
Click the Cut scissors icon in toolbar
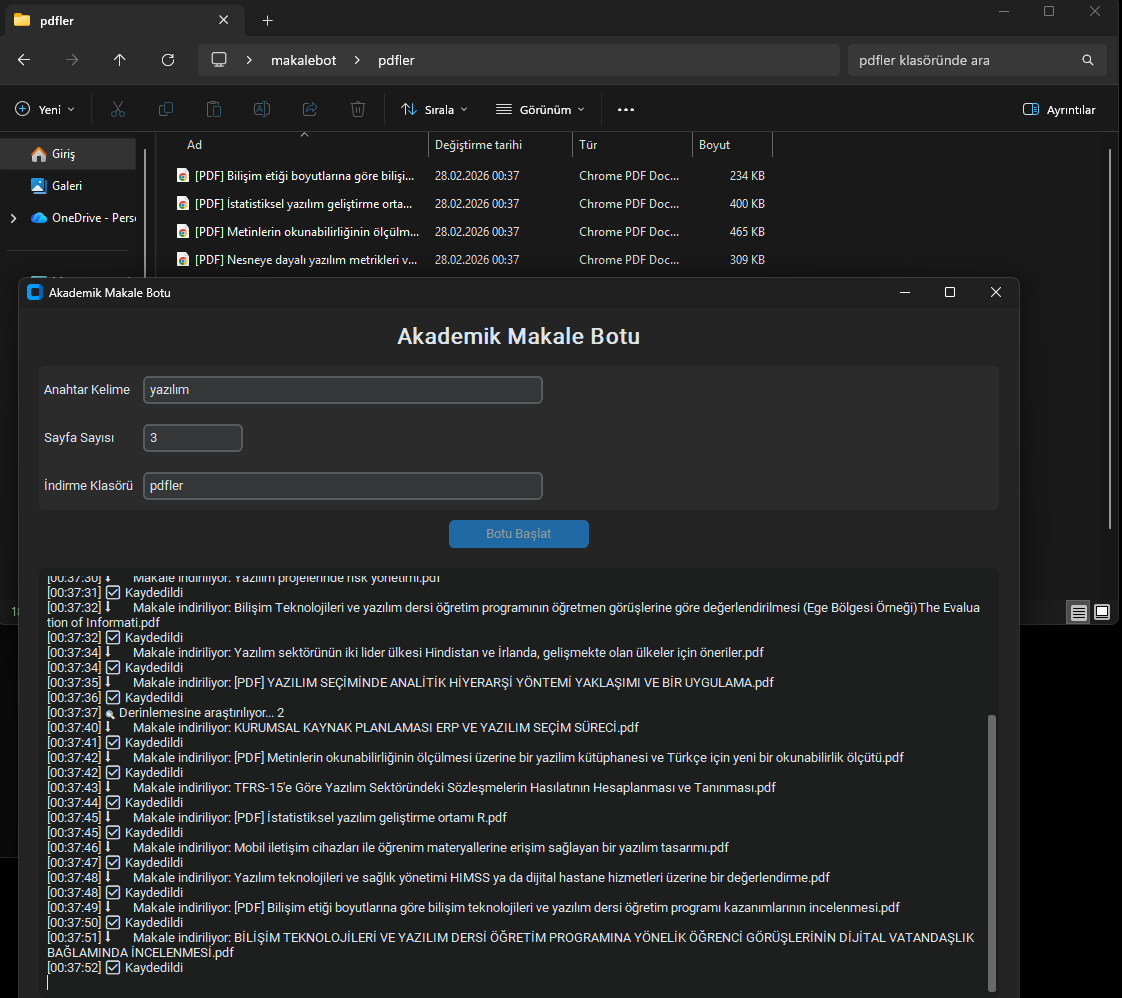(x=118, y=109)
